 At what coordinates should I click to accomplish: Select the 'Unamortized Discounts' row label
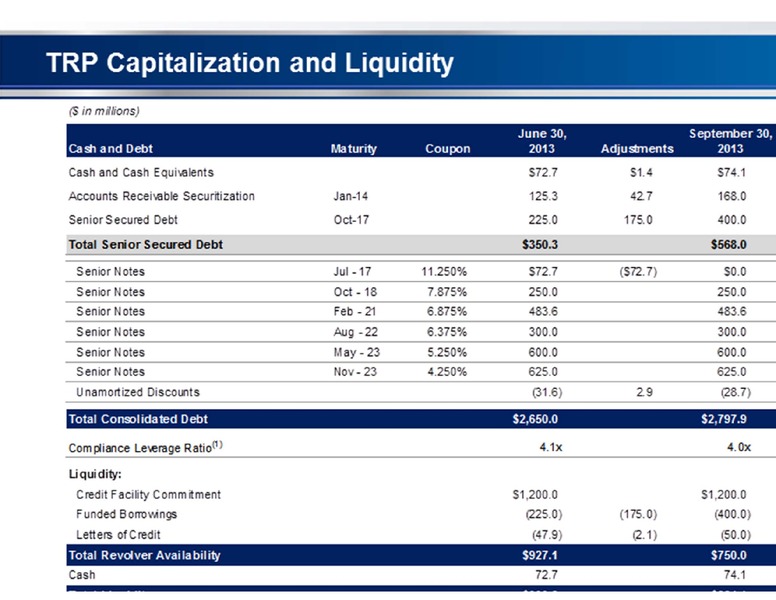pyautogui.click(x=138, y=392)
